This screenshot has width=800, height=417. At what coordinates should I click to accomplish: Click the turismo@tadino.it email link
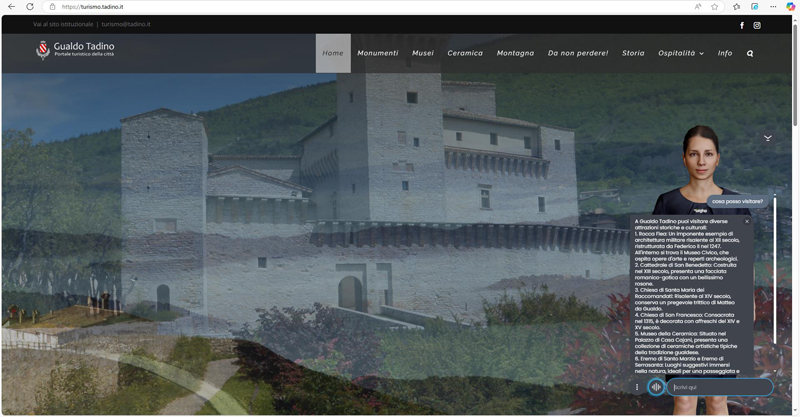click(x=126, y=24)
